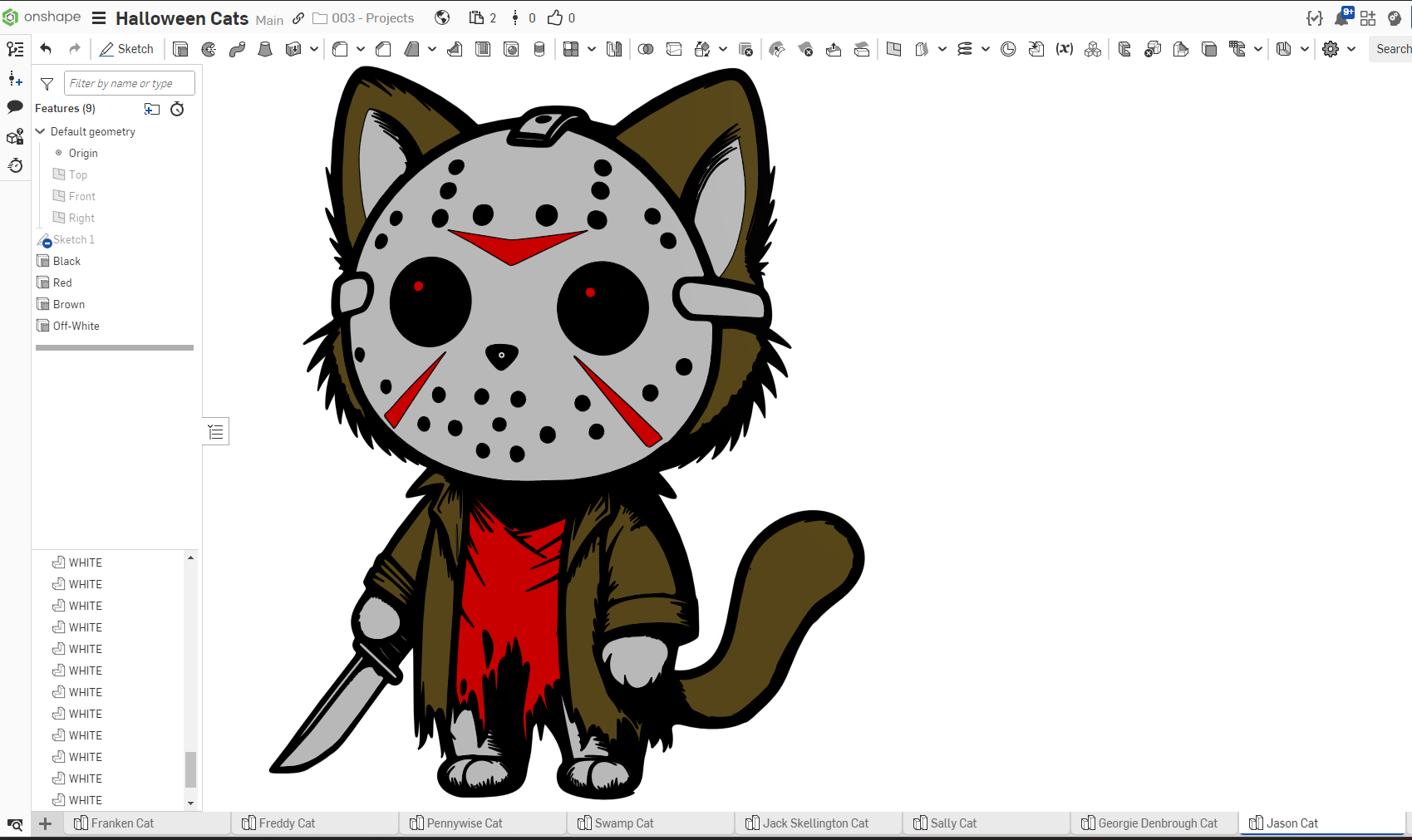Toggle the feature list panel button
Image resolution: width=1412 pixels, height=840 pixels.
pos(216,431)
